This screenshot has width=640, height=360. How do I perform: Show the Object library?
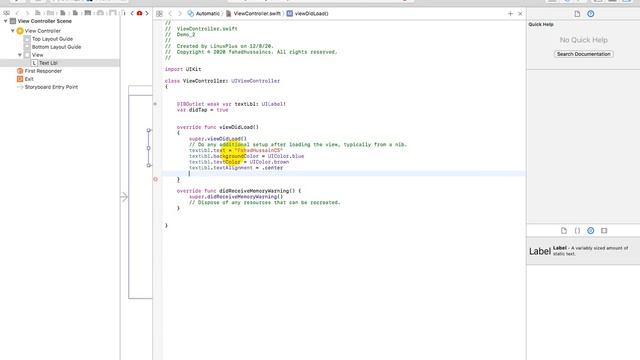point(591,231)
